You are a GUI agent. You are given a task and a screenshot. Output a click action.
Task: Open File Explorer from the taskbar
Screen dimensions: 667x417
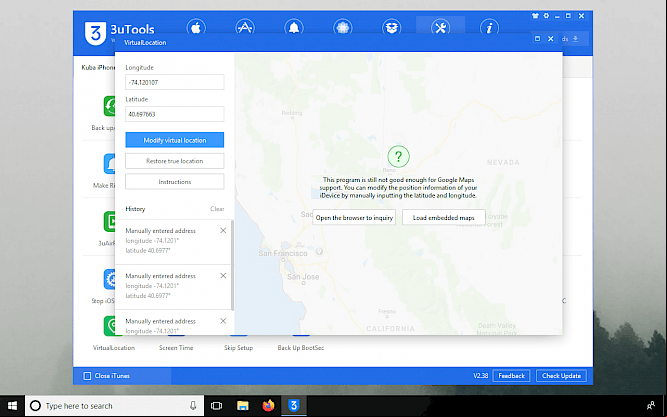click(242, 406)
